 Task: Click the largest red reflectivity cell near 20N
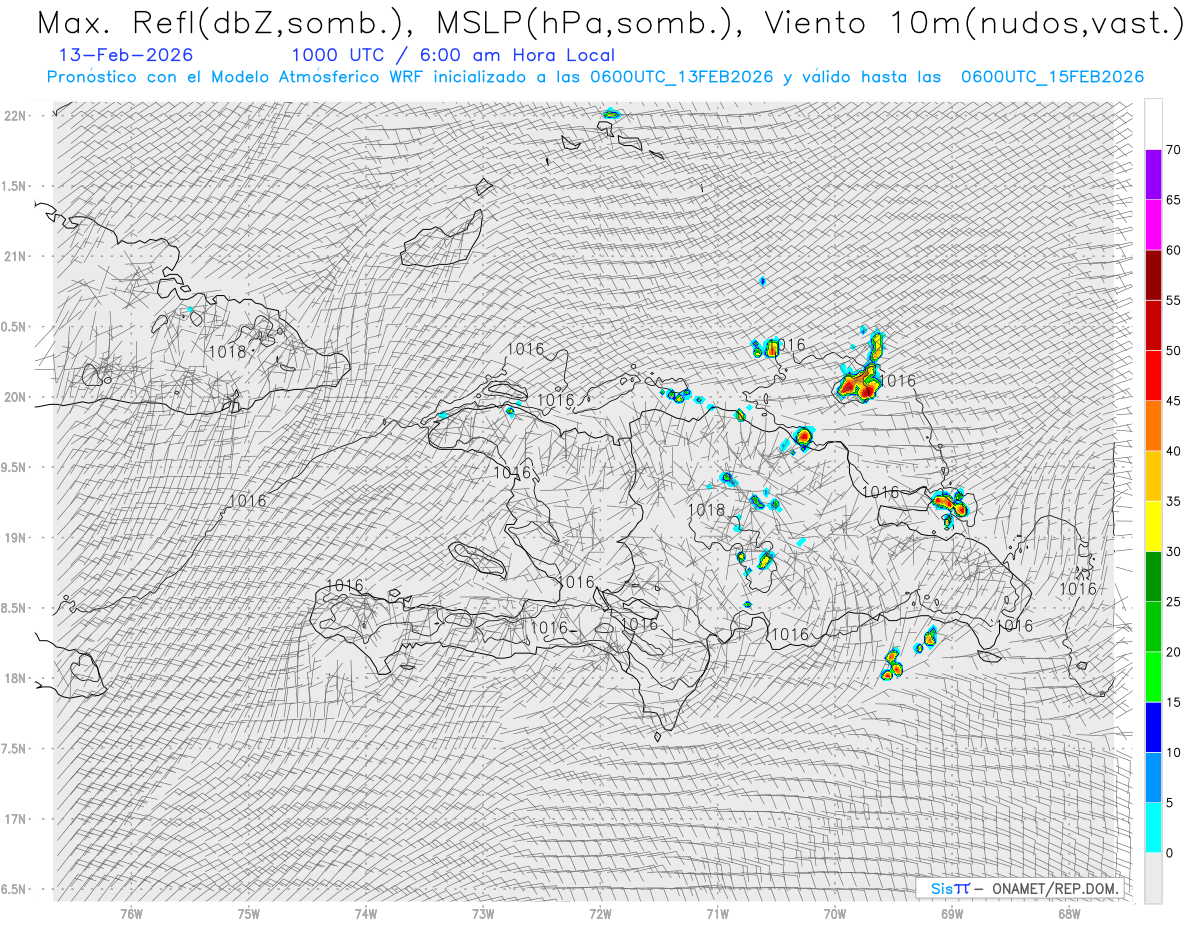point(858,383)
